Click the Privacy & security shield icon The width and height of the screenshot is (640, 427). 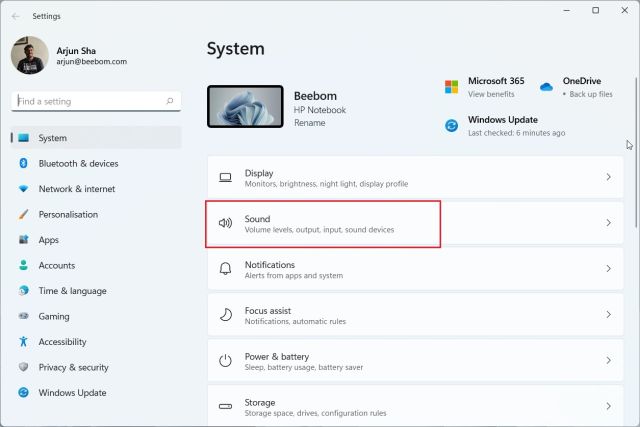point(23,367)
